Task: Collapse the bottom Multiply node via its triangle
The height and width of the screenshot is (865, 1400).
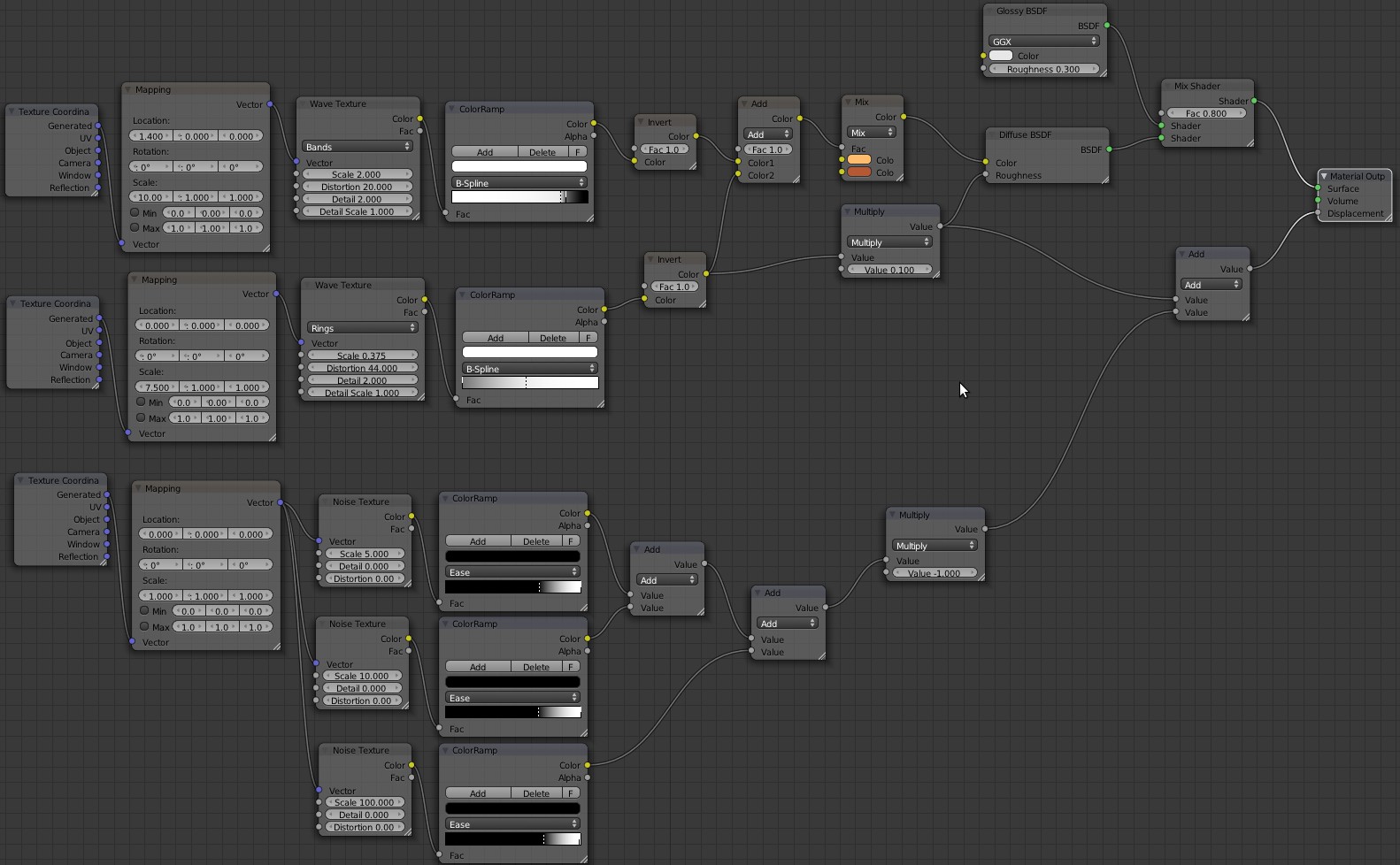Action: pos(892,515)
